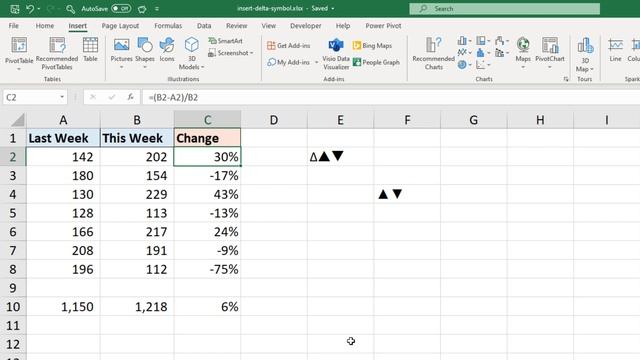Open People Graph add-in

pyautogui.click(x=376, y=62)
